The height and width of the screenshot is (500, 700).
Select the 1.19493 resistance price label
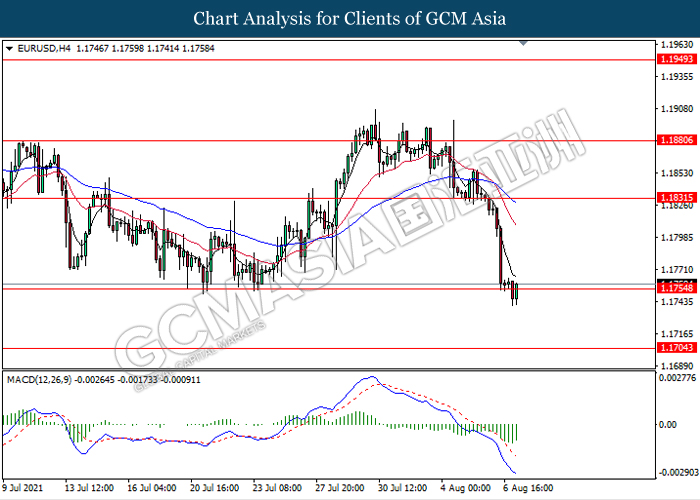(x=677, y=59)
